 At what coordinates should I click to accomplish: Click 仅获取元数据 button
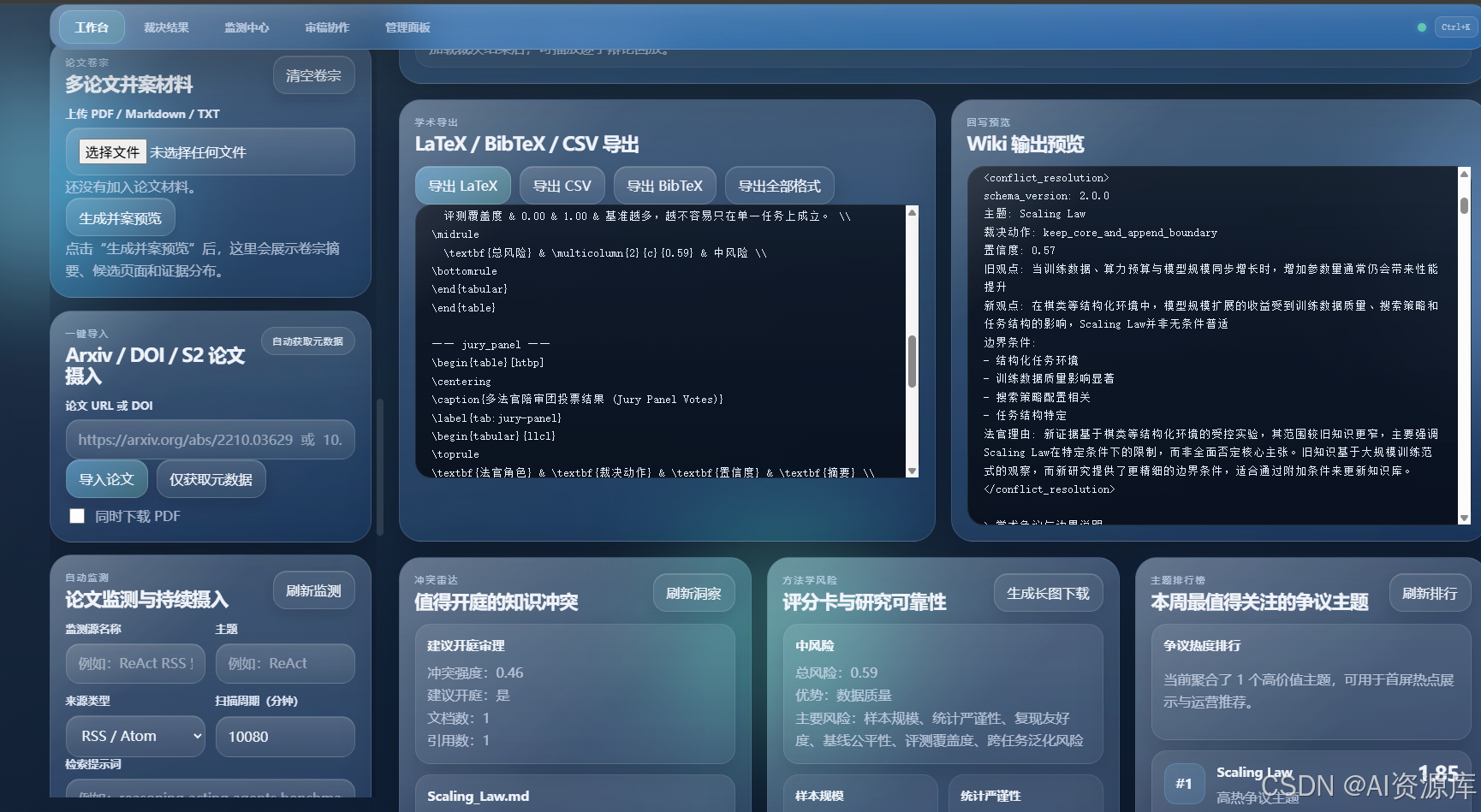[x=211, y=479]
